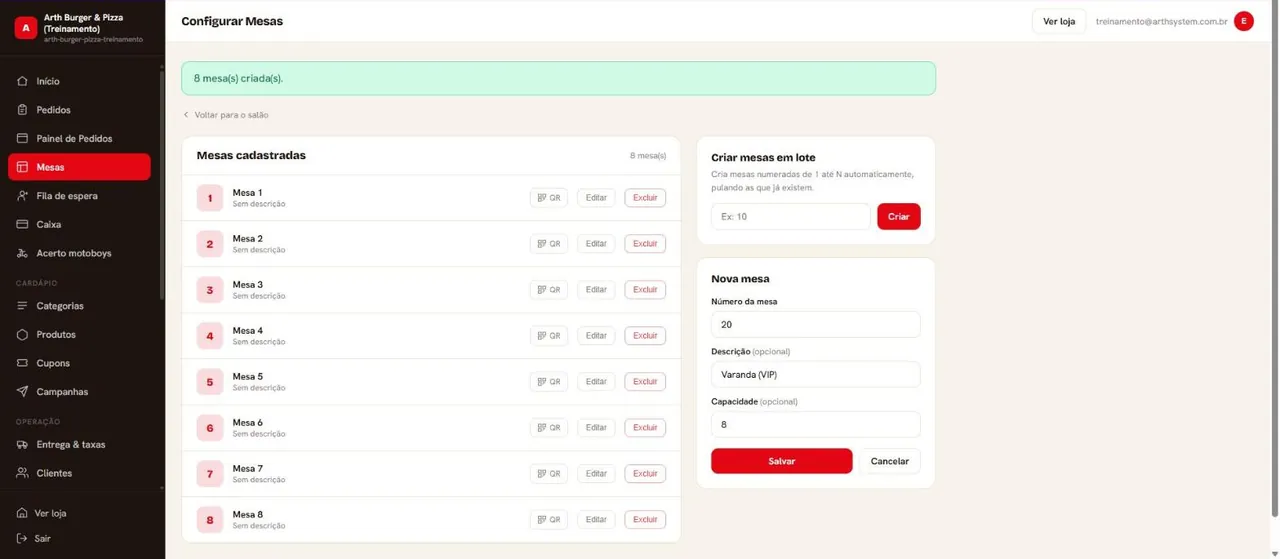Open QR code for Mesa 4
This screenshot has height=559, width=1280.
(x=549, y=336)
